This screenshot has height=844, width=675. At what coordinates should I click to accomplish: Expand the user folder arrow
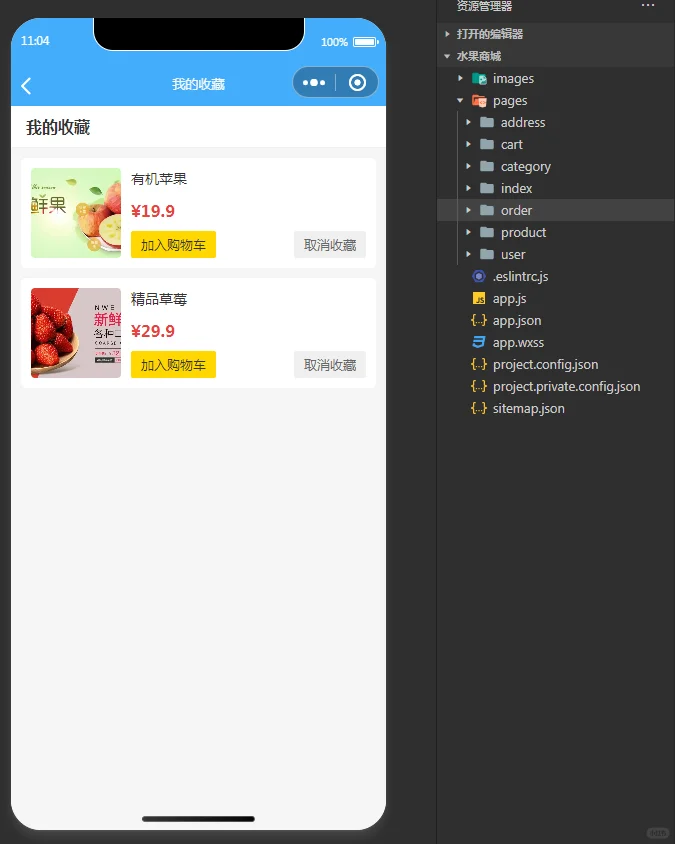click(468, 254)
